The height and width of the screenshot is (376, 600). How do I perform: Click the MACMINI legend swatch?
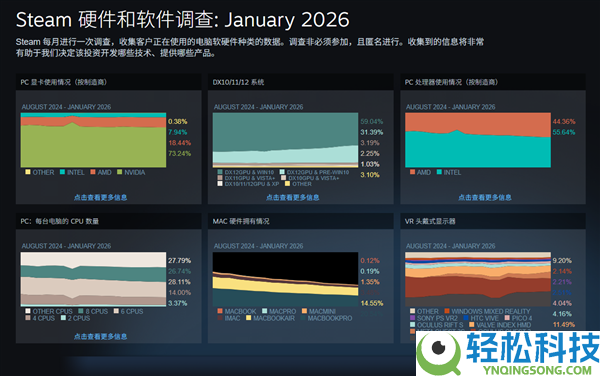[304, 311]
